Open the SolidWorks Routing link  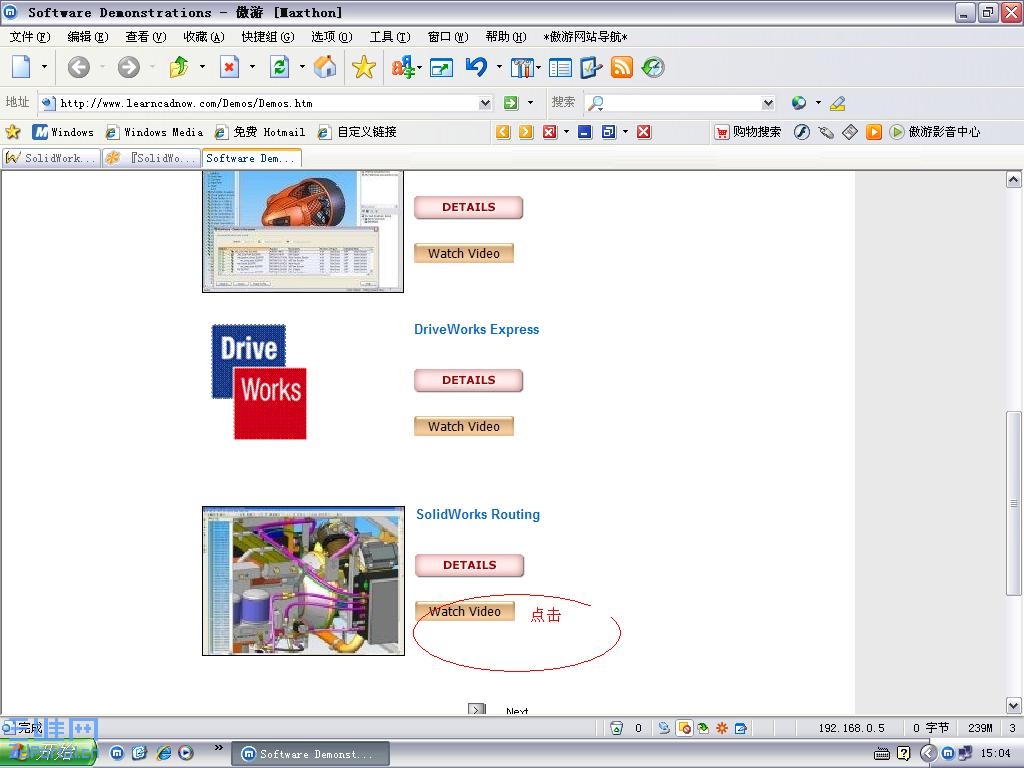click(x=478, y=515)
